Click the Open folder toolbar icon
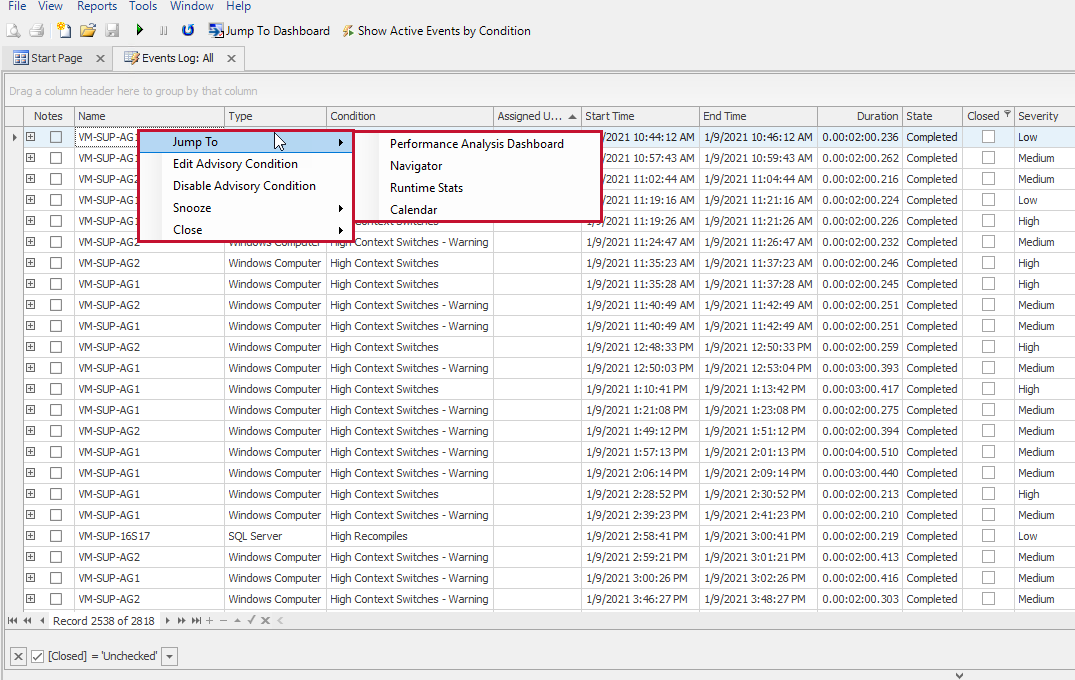This screenshot has height=680, width=1075. click(88, 31)
